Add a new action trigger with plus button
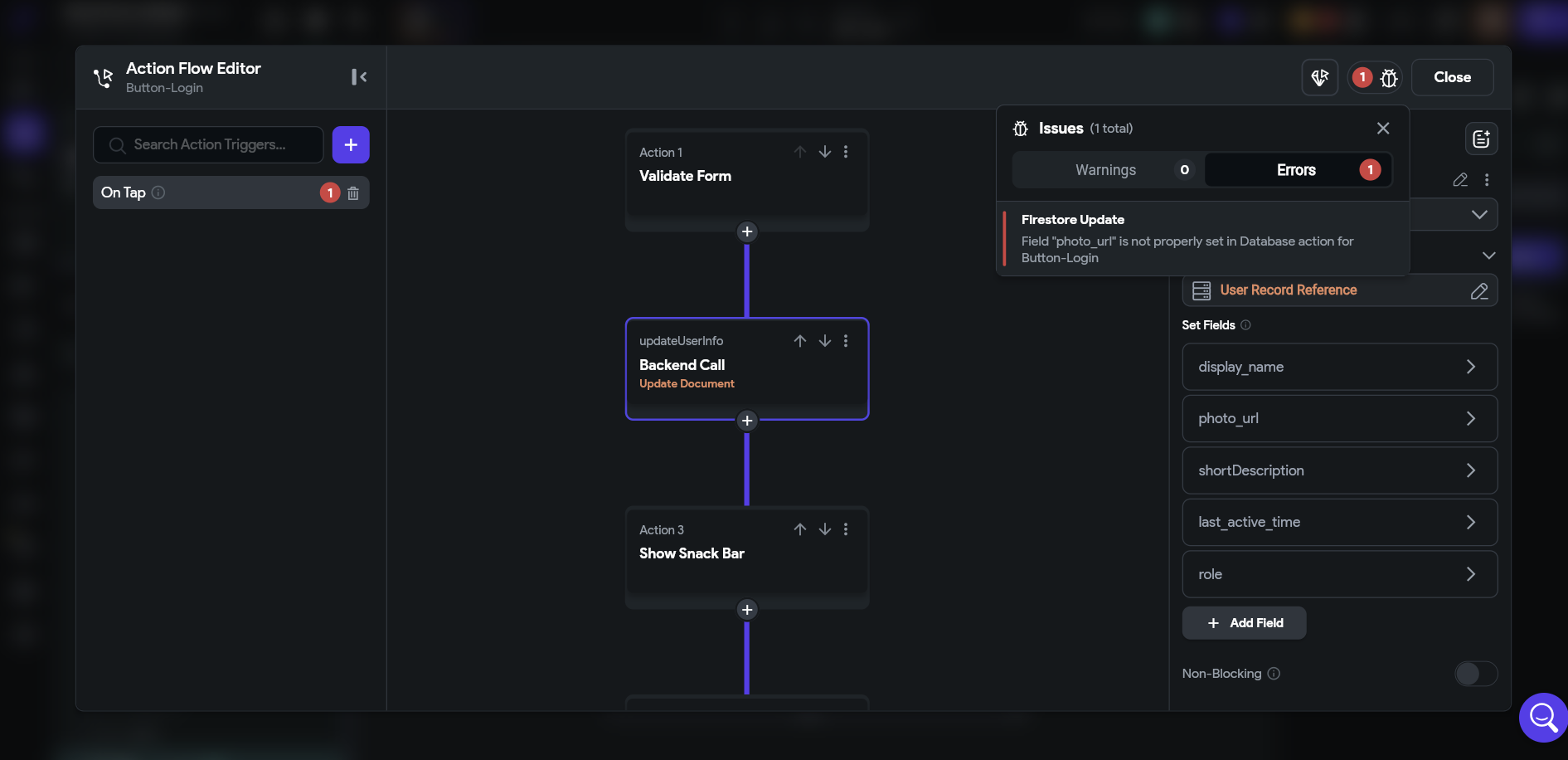The height and width of the screenshot is (760, 1568). (x=351, y=144)
